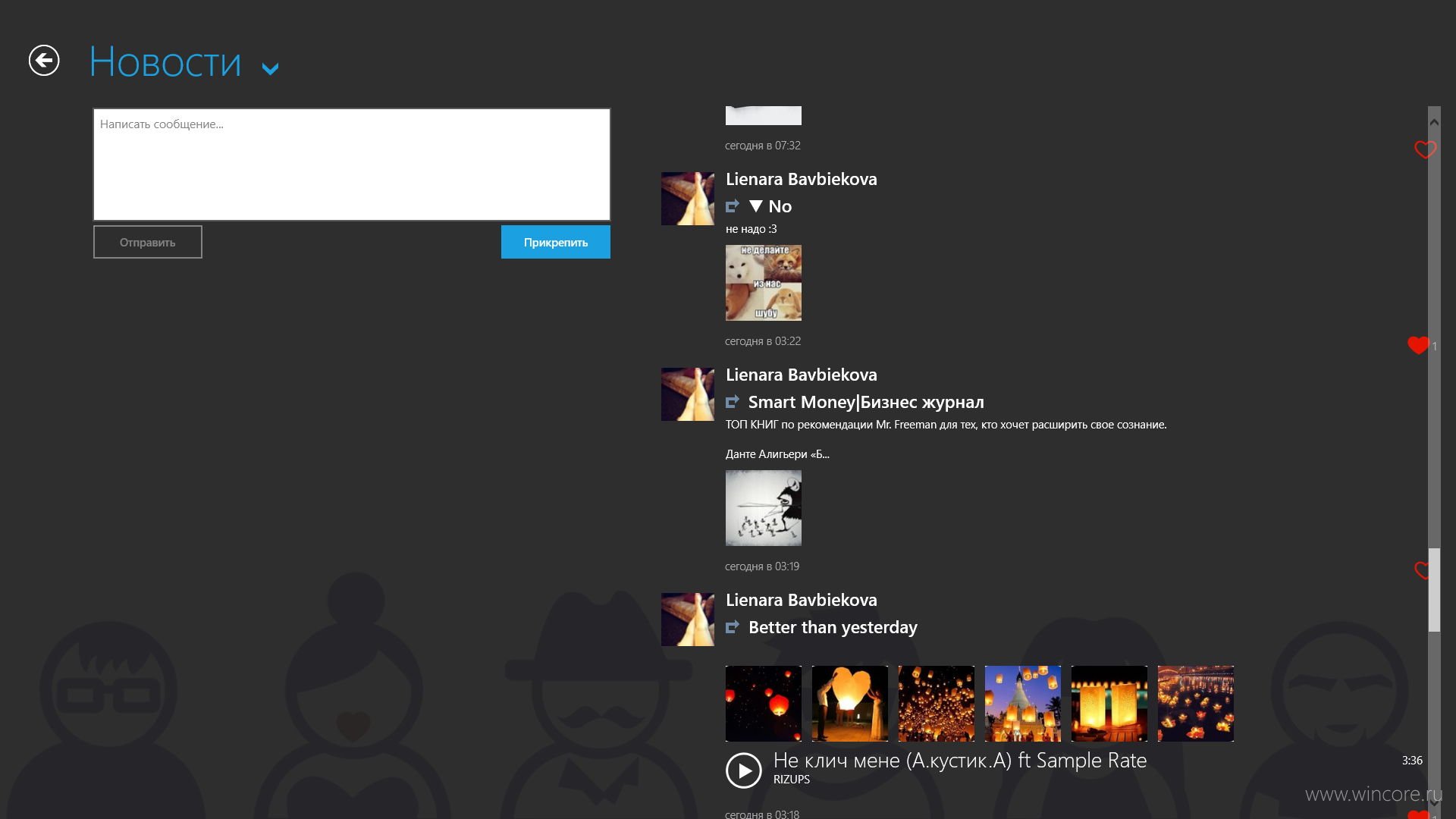The width and height of the screenshot is (1456, 819).
Task: Click the feed scrollbar thumb
Action: [1434, 590]
